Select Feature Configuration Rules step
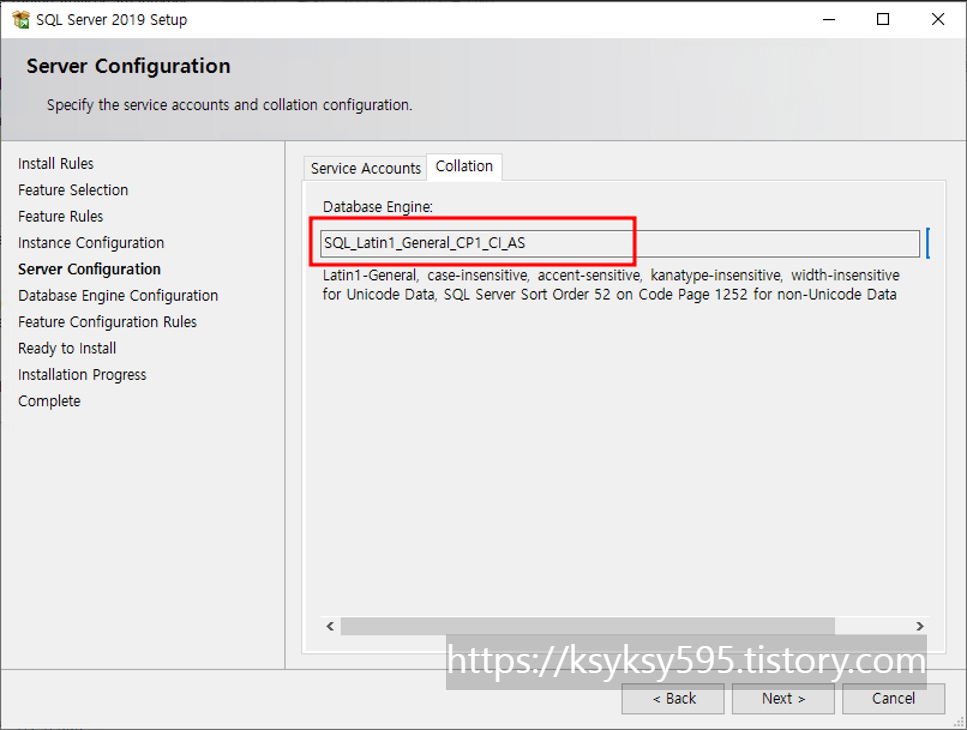 click(107, 322)
